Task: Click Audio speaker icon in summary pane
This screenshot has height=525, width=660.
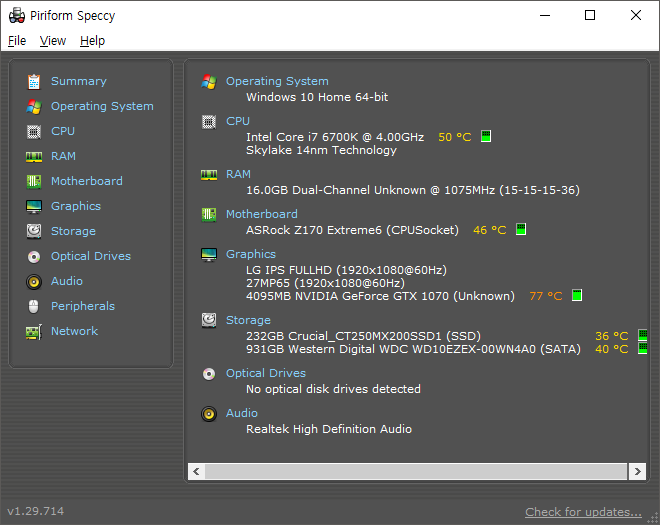Action: coord(209,414)
